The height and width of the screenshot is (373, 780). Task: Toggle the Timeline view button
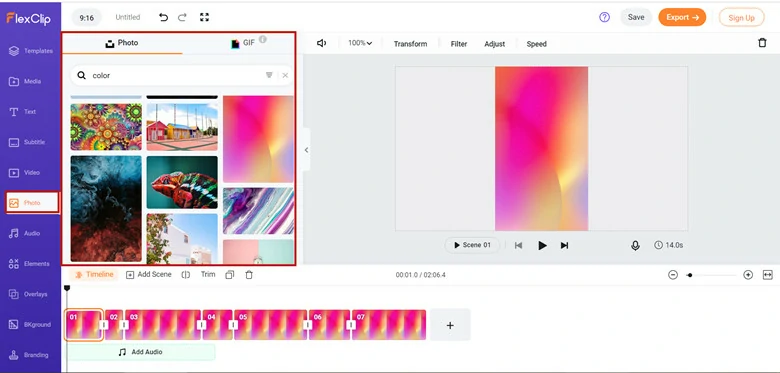[95, 275]
